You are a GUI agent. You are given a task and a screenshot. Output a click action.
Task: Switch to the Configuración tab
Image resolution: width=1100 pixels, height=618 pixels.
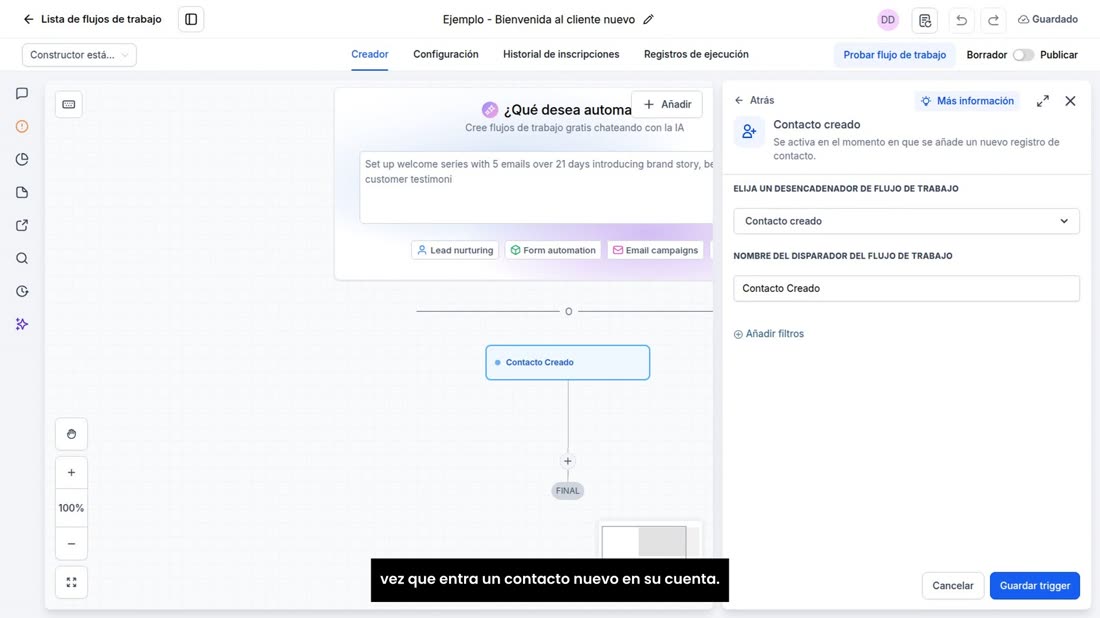click(x=445, y=55)
